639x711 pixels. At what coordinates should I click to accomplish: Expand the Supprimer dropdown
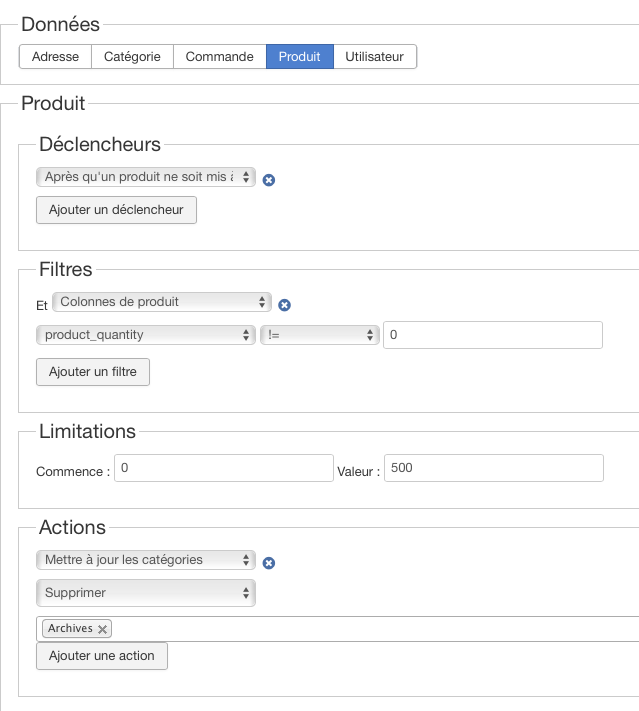146,593
